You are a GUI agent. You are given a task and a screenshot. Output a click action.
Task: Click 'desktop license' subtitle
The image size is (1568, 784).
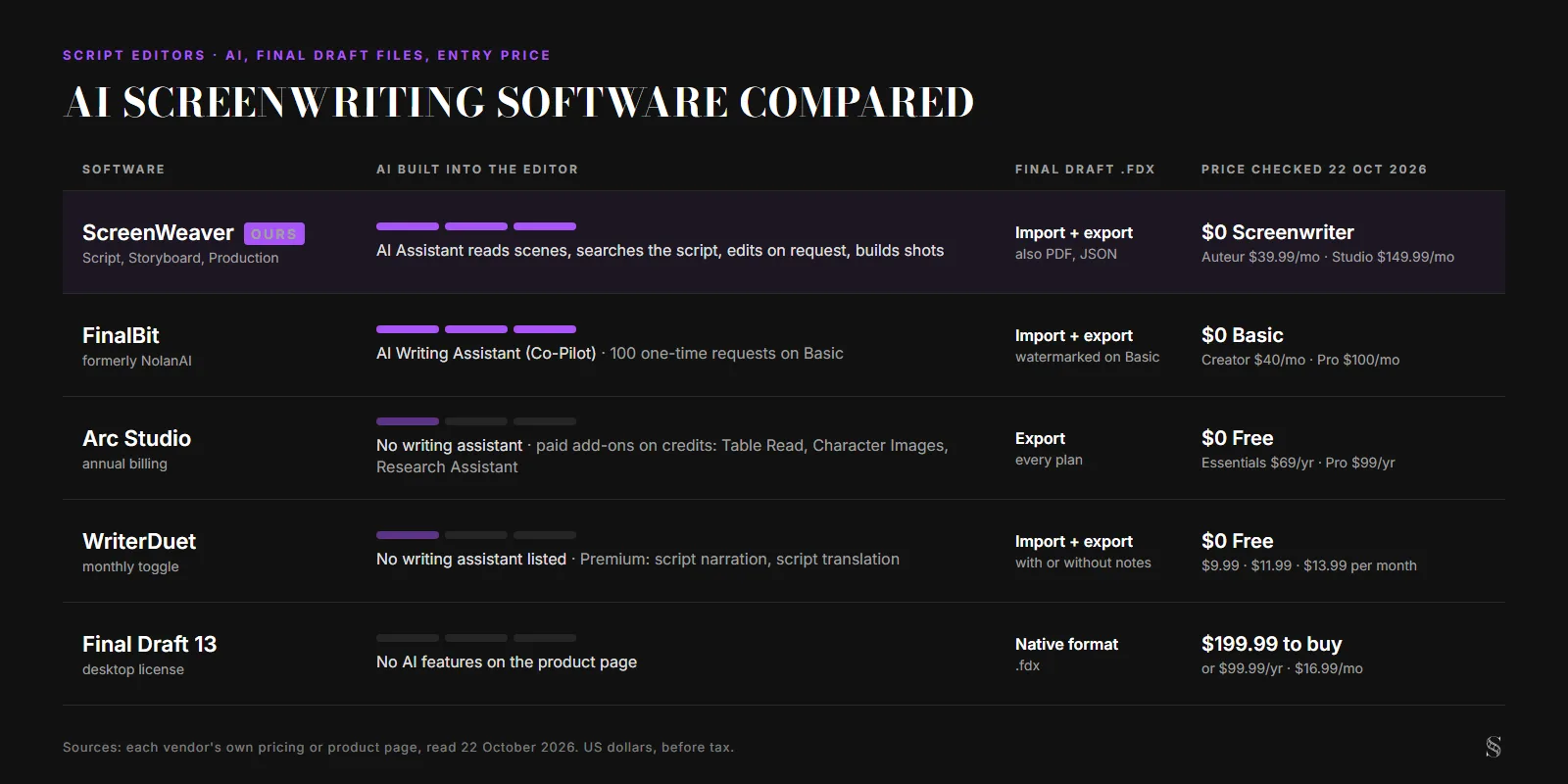click(133, 669)
